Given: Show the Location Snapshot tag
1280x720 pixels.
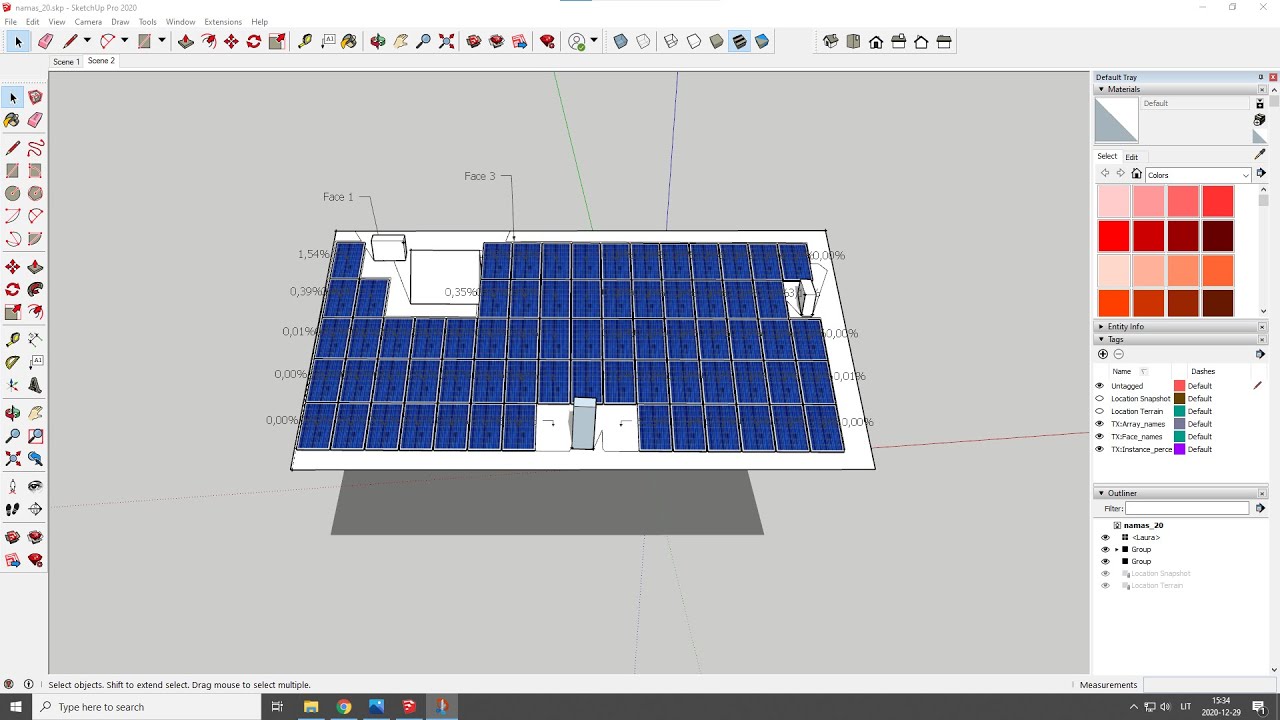Looking at the screenshot, I should 1100,398.
